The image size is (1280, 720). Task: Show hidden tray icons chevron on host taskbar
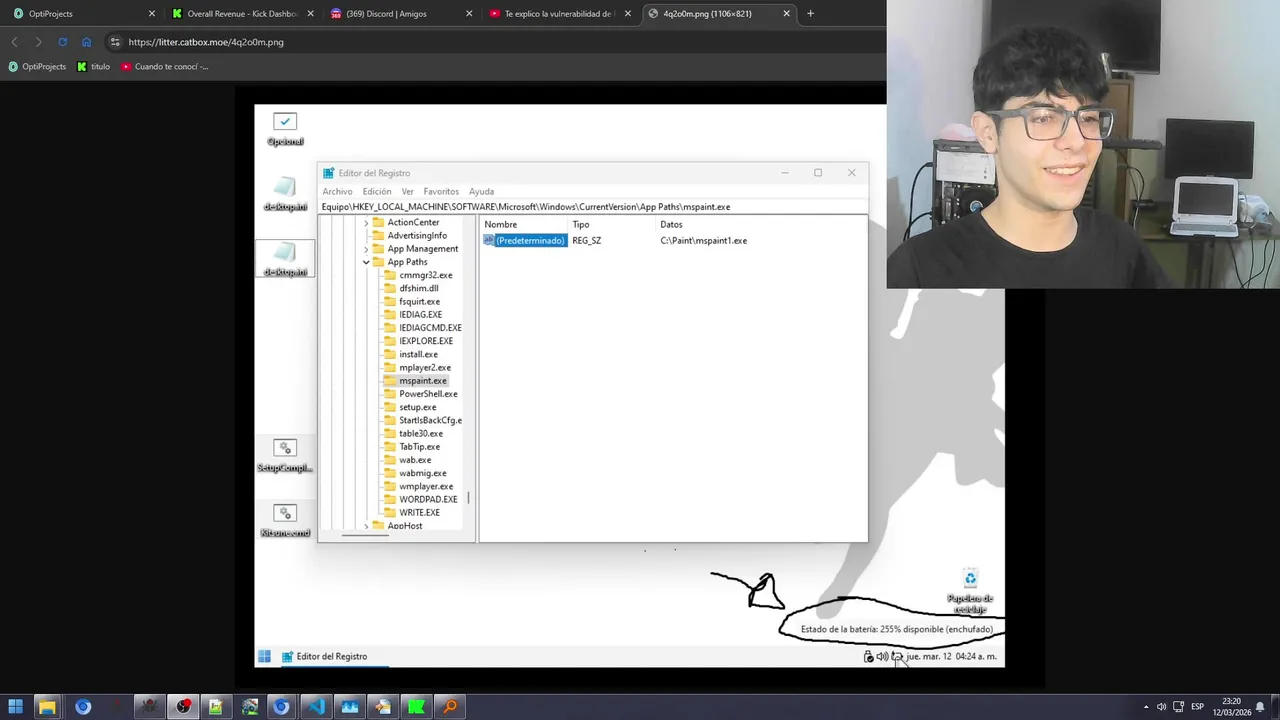[1146, 707]
